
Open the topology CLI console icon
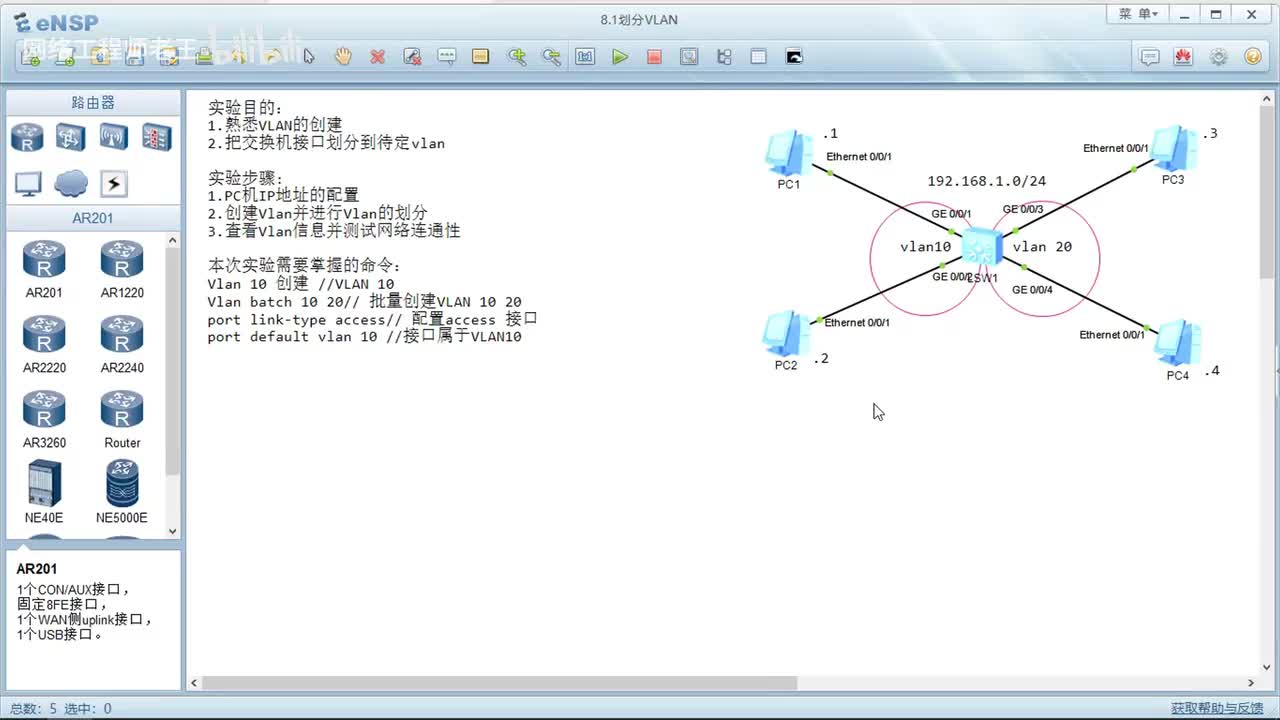(794, 57)
